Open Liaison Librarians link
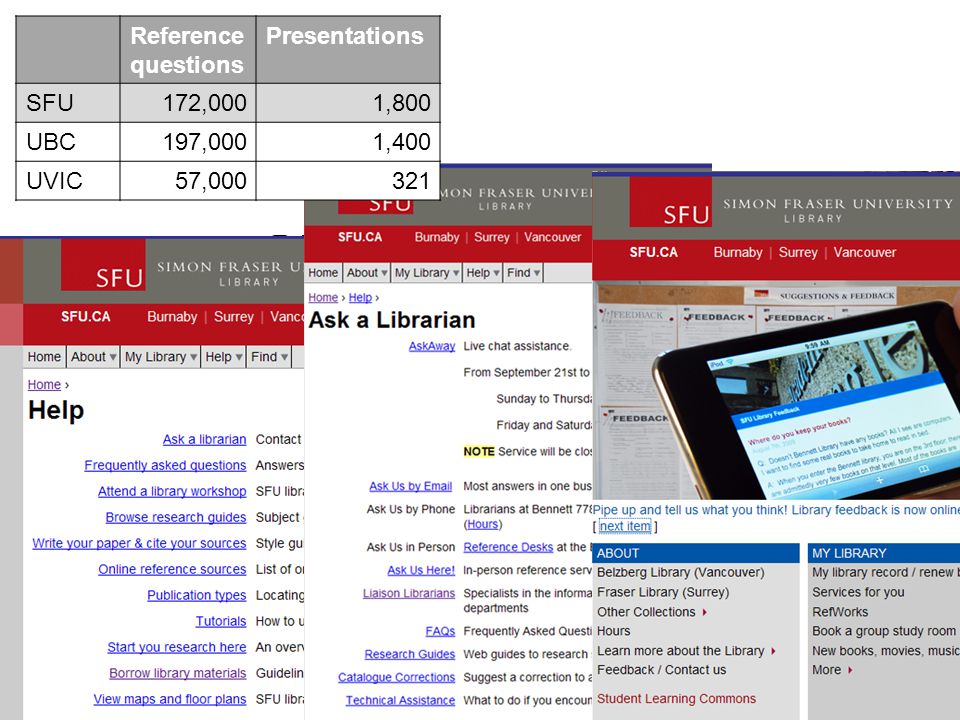This screenshot has width=960, height=720. [x=408, y=593]
